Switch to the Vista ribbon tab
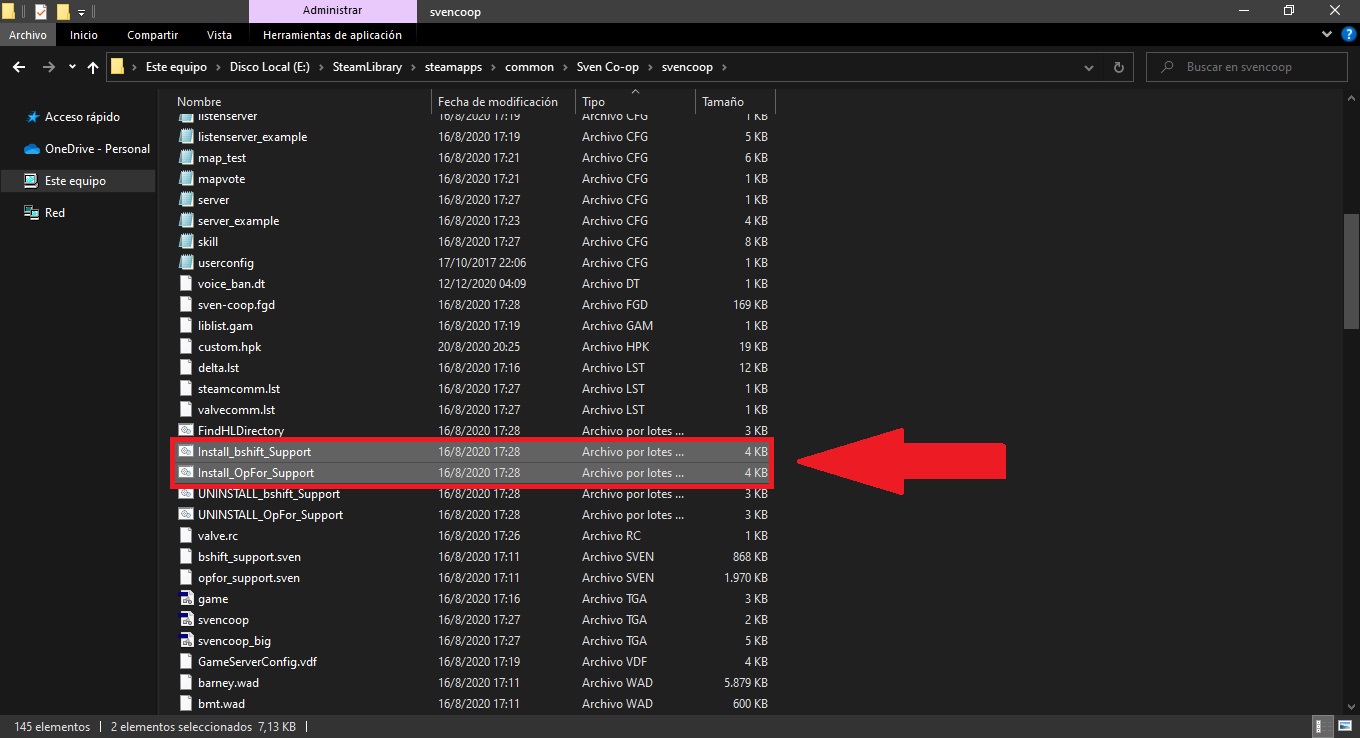The image size is (1360, 738). click(x=219, y=35)
